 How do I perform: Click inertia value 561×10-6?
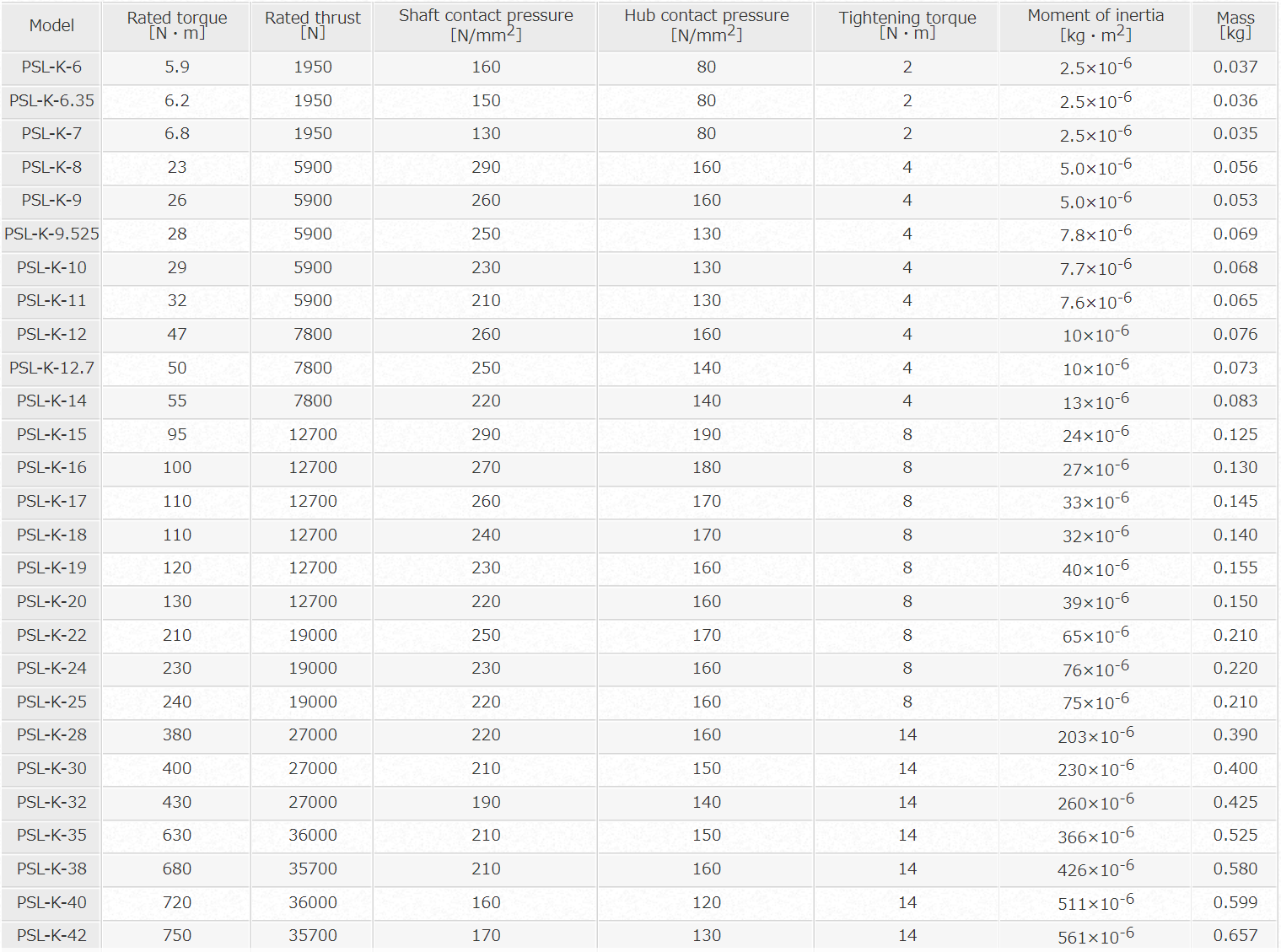point(1095,936)
